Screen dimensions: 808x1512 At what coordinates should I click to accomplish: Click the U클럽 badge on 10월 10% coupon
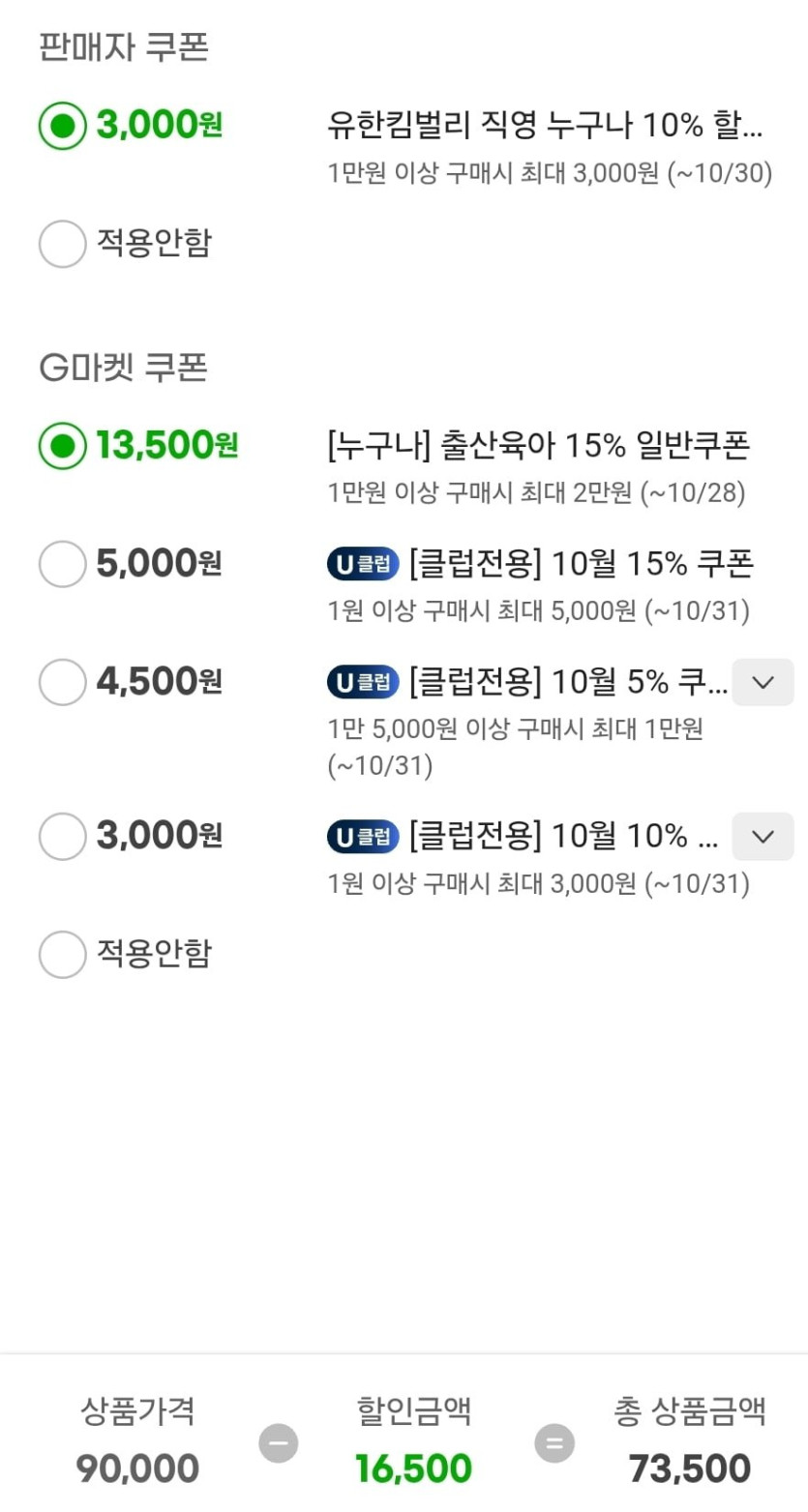click(x=363, y=836)
